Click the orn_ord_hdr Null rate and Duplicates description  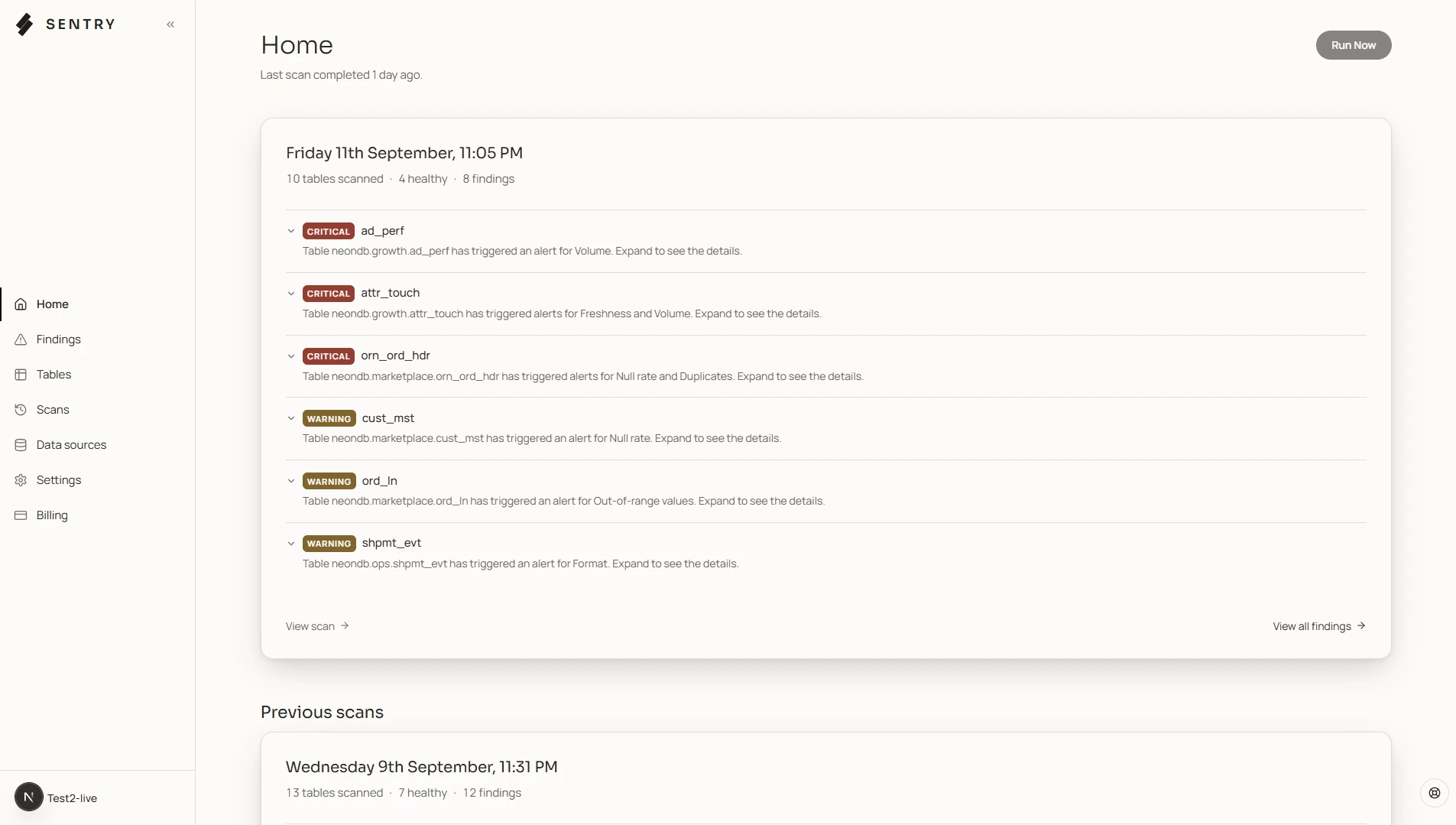pos(583,376)
